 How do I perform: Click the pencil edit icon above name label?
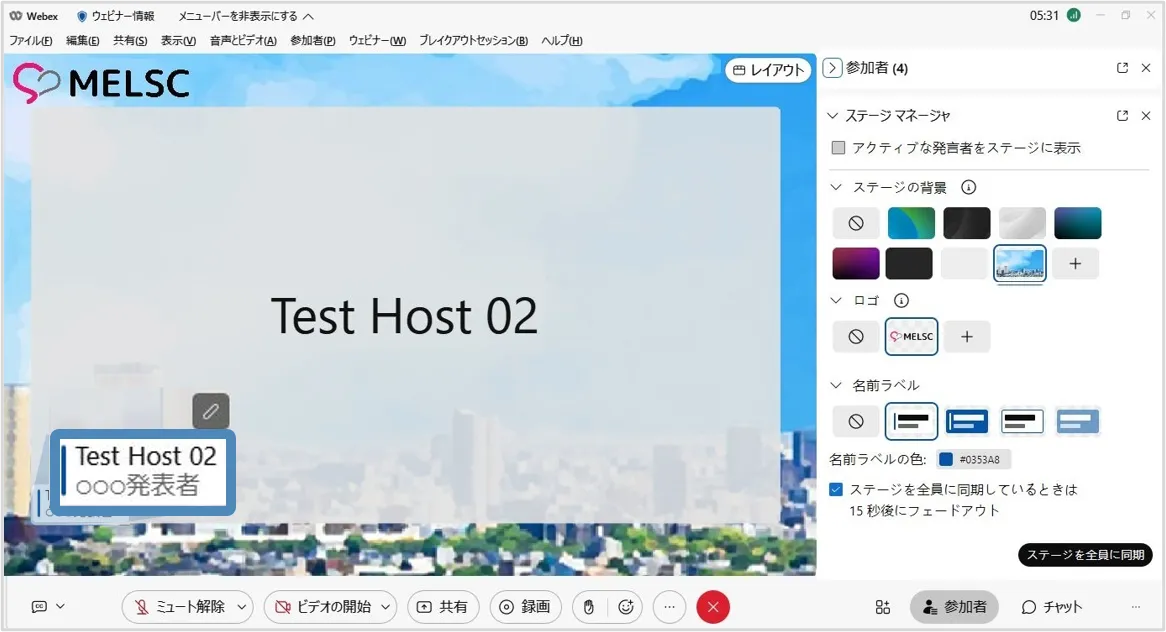tap(211, 411)
